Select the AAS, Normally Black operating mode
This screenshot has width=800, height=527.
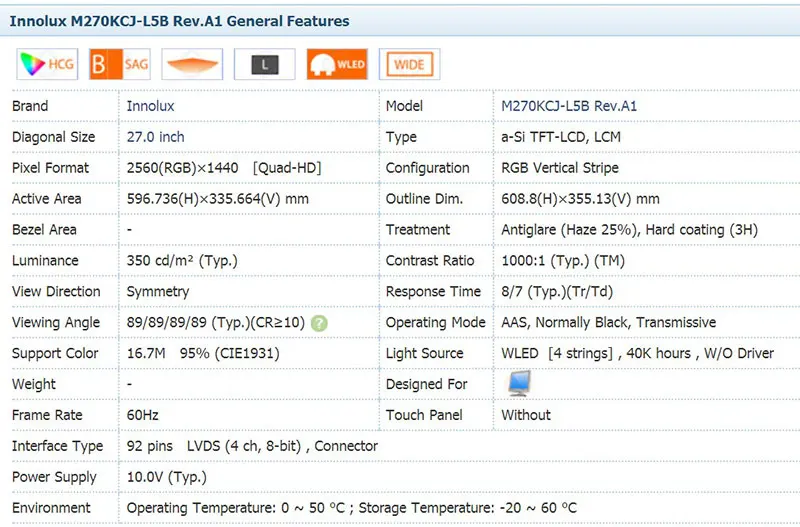point(608,322)
